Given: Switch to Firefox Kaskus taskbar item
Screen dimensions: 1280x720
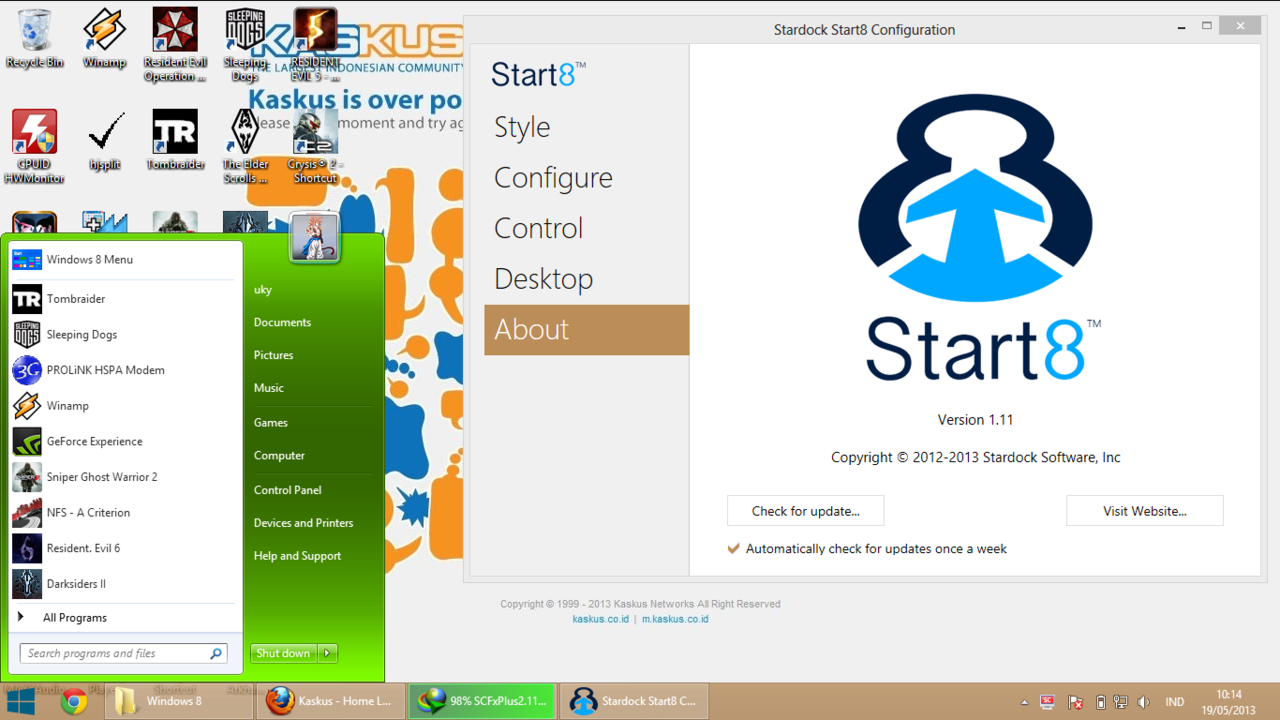Looking at the screenshot, I should pyautogui.click(x=332, y=701).
